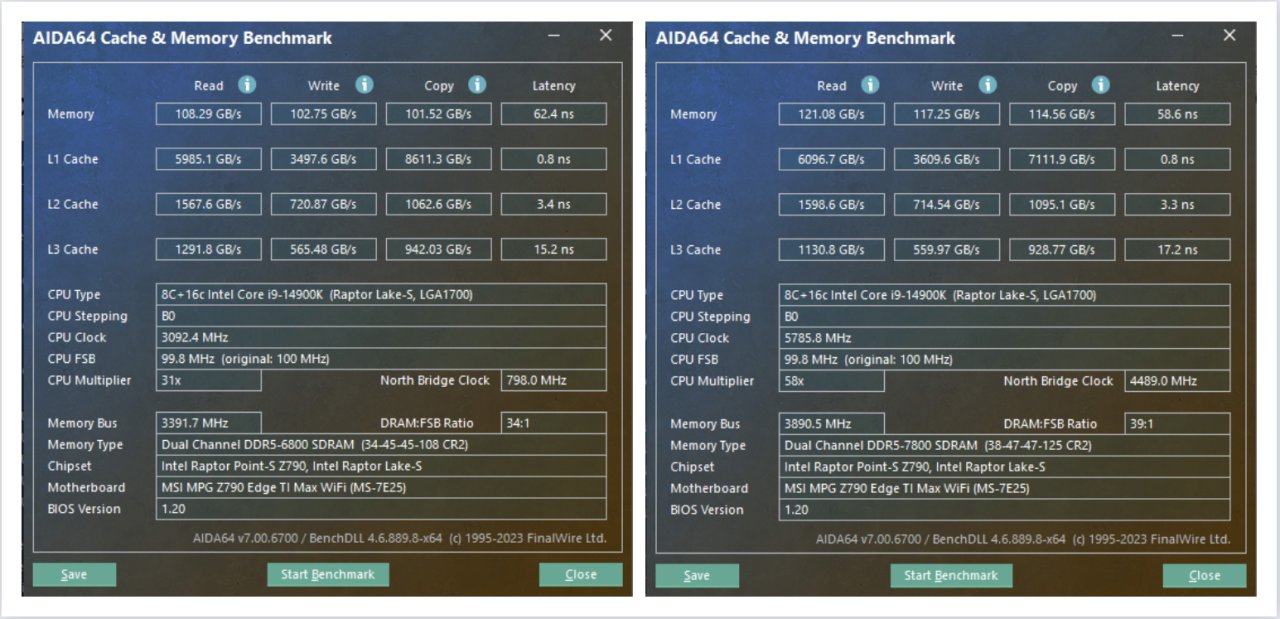Screen dimensions: 1280x619
Task: Close right window with title bar X
Action: point(1230,35)
